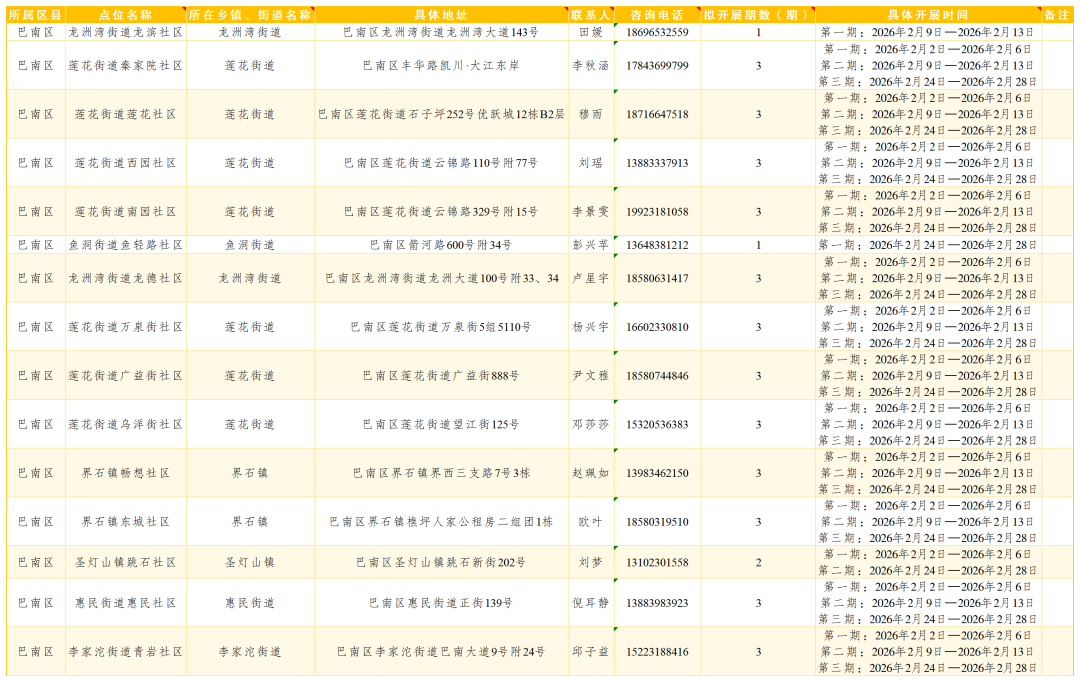The height and width of the screenshot is (682, 1080).
Task: Select the 圣灯山镇 township cell
Action: coord(250,563)
